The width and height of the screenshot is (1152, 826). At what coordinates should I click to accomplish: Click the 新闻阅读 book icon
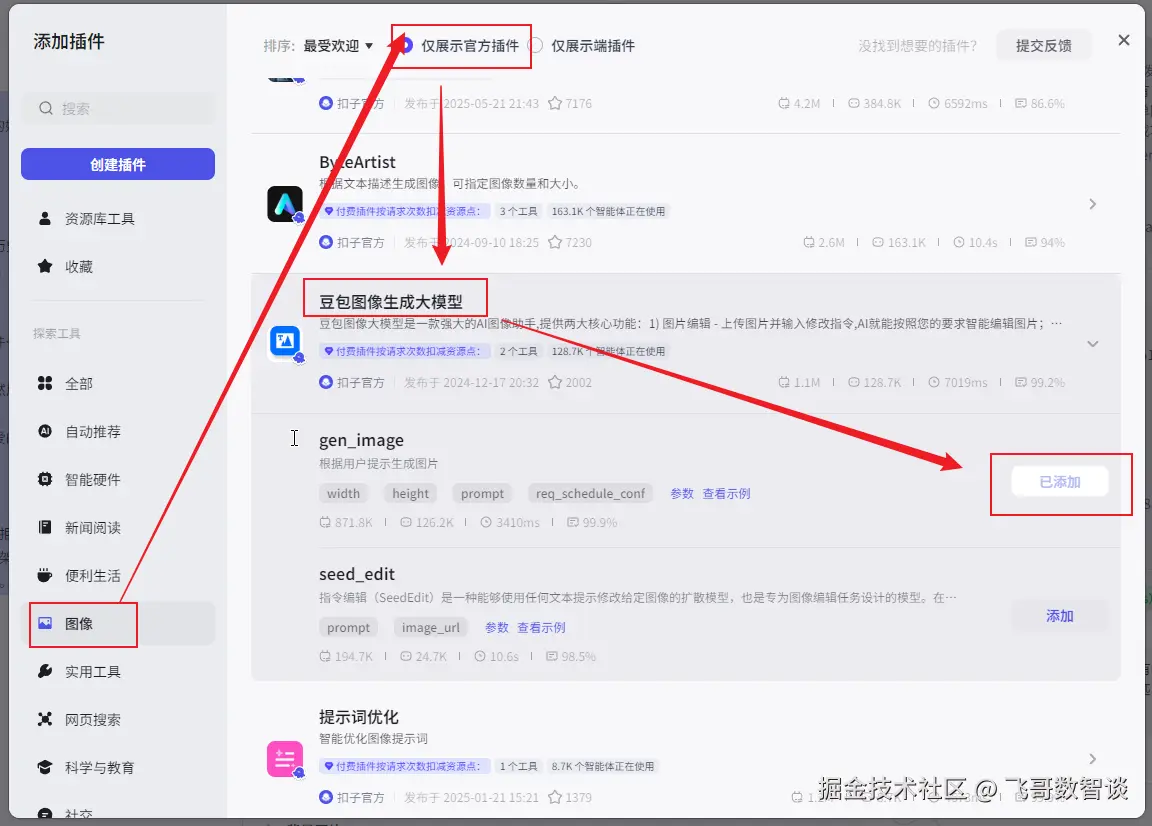pos(45,527)
